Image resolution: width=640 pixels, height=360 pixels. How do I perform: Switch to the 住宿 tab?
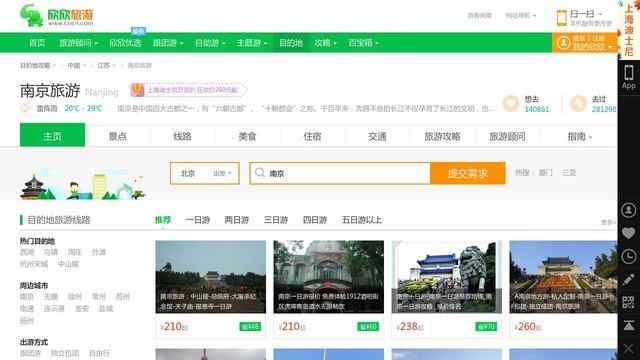[312, 136]
